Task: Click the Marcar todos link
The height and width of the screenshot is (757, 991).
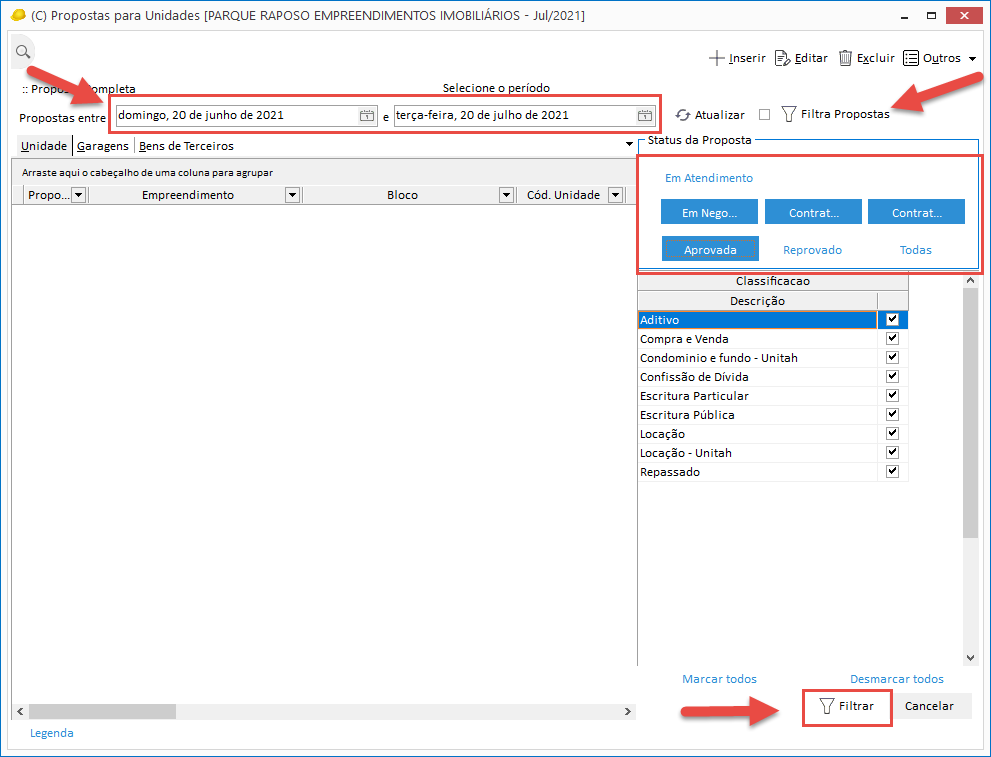Action: [x=719, y=679]
